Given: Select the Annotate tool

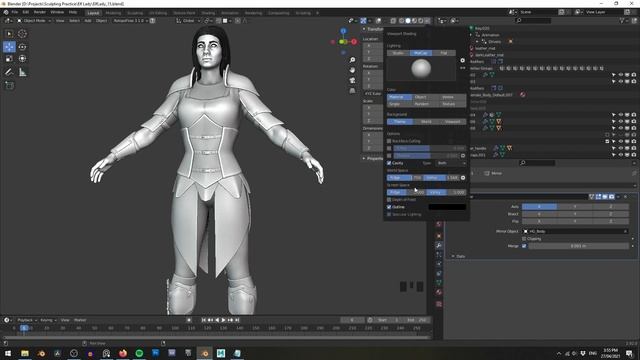Looking at the screenshot, I should pos(9,73).
